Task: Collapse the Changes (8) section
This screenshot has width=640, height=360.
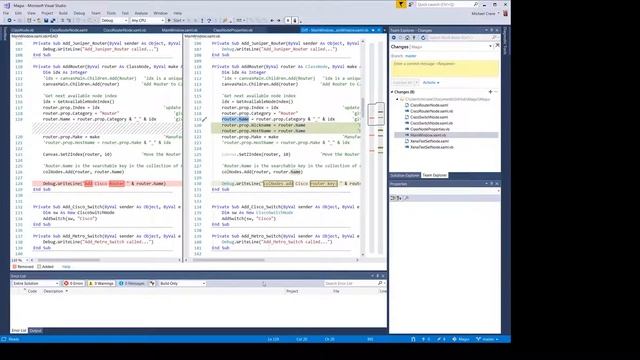Action: tap(392, 92)
